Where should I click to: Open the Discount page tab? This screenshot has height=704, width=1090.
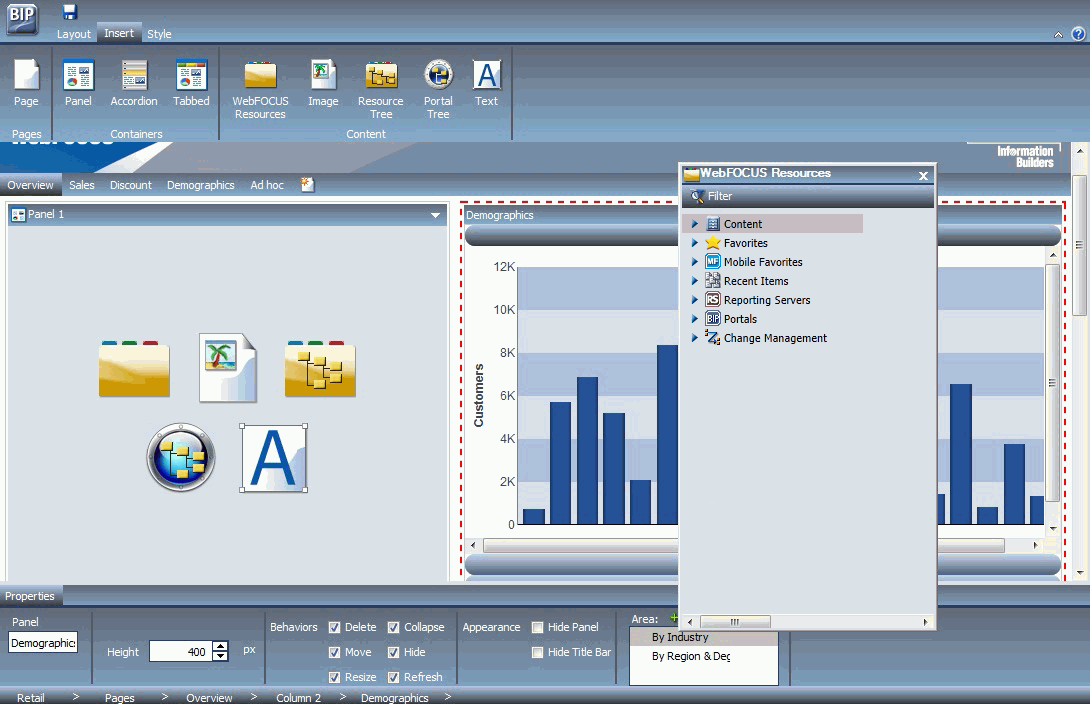[131, 185]
